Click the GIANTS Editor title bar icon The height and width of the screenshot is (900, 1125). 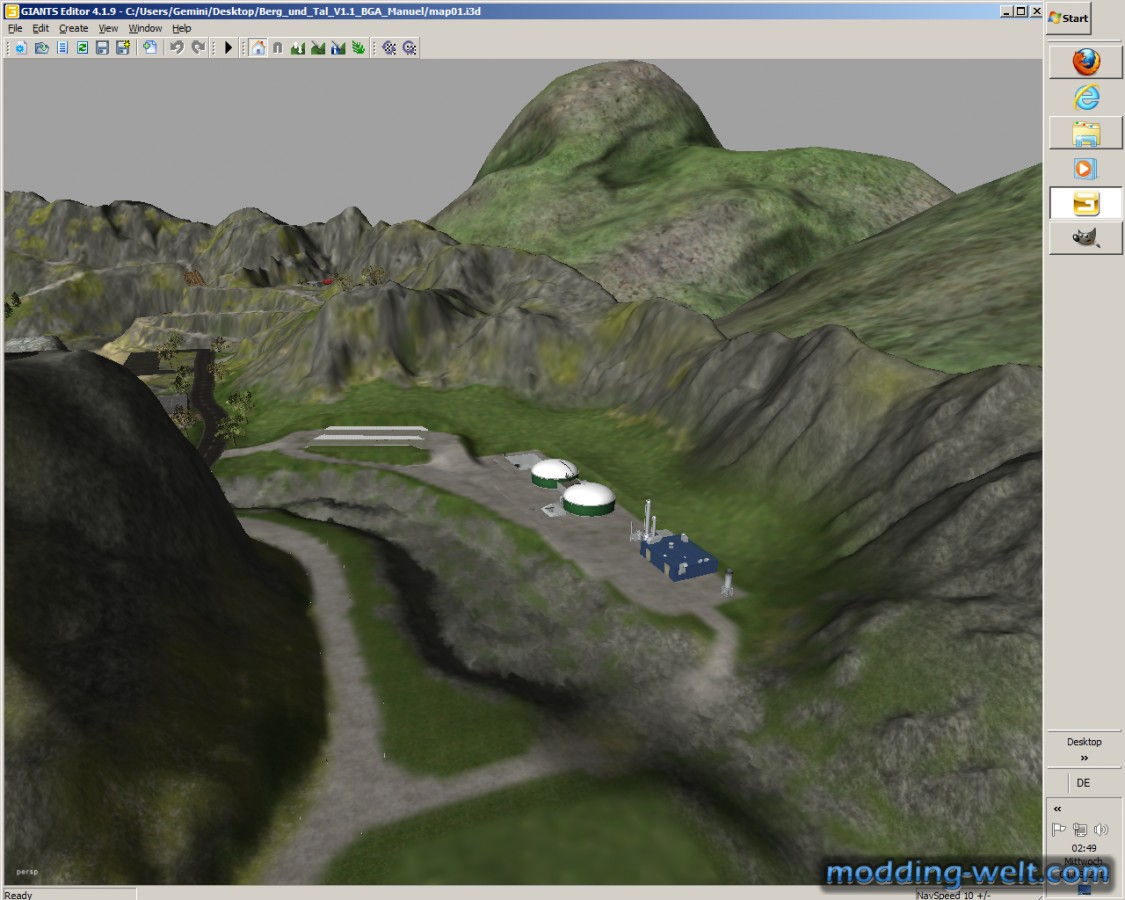(11, 11)
